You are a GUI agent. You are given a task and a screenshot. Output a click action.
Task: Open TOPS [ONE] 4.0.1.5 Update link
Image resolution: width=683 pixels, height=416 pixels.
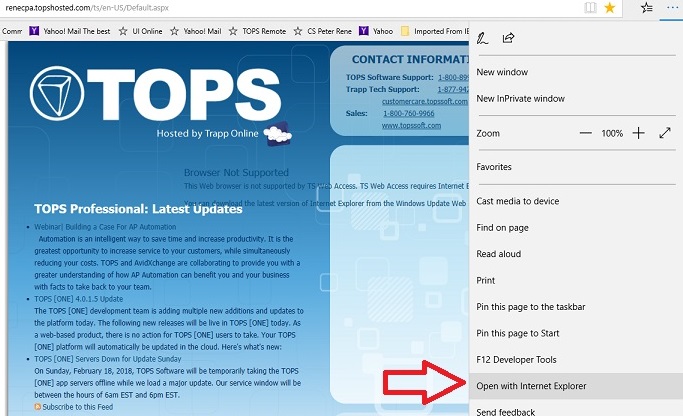78,299
